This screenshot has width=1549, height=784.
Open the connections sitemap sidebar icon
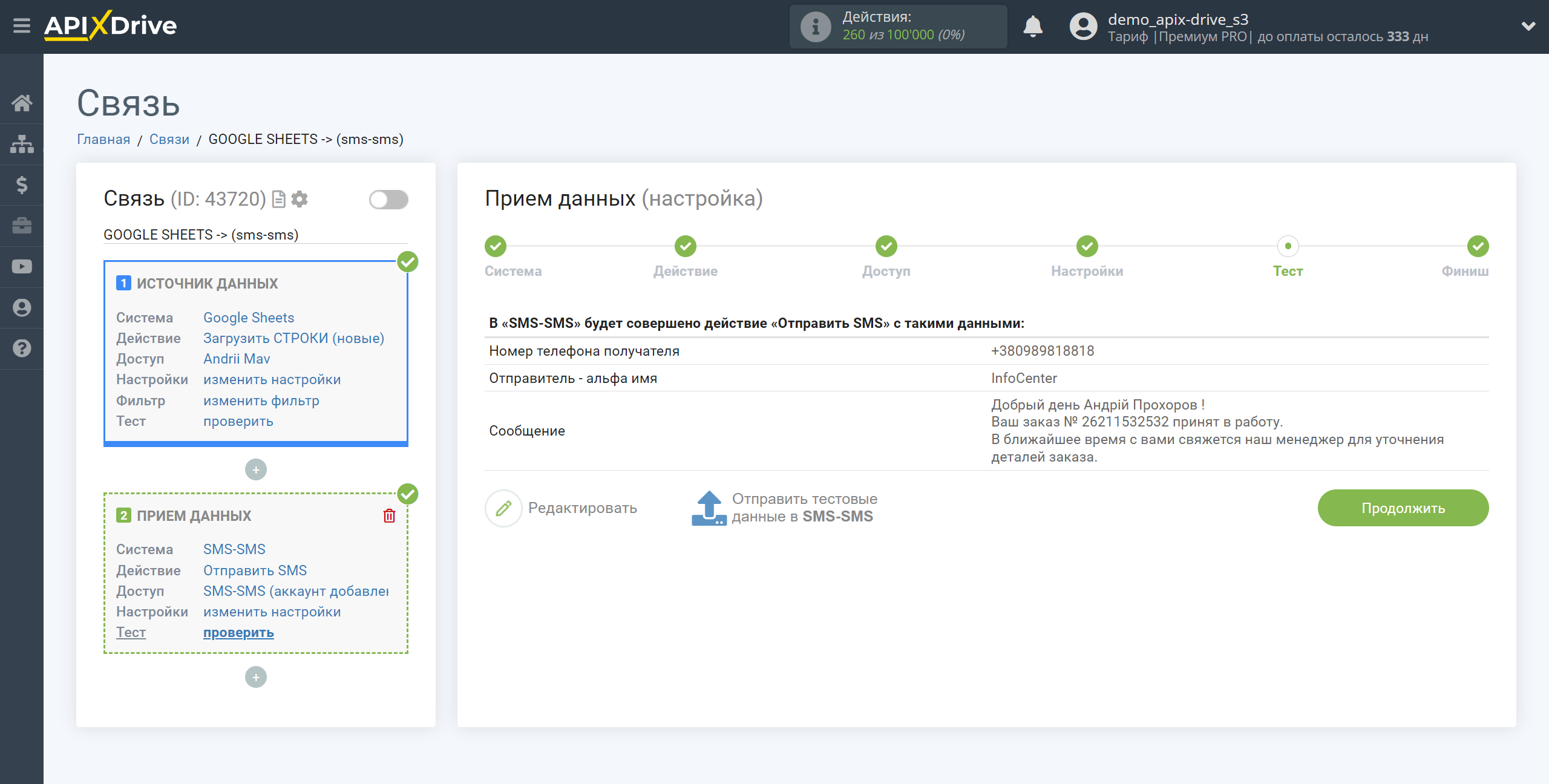click(x=22, y=144)
